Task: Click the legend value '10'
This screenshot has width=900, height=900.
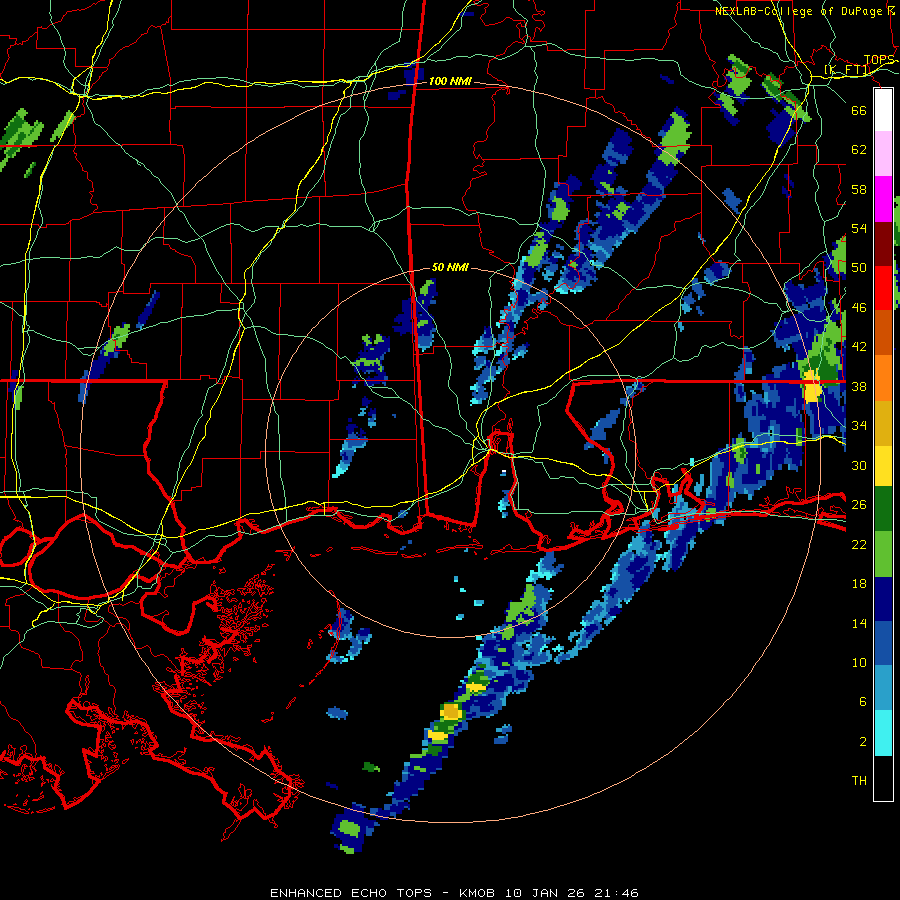Action: (859, 663)
